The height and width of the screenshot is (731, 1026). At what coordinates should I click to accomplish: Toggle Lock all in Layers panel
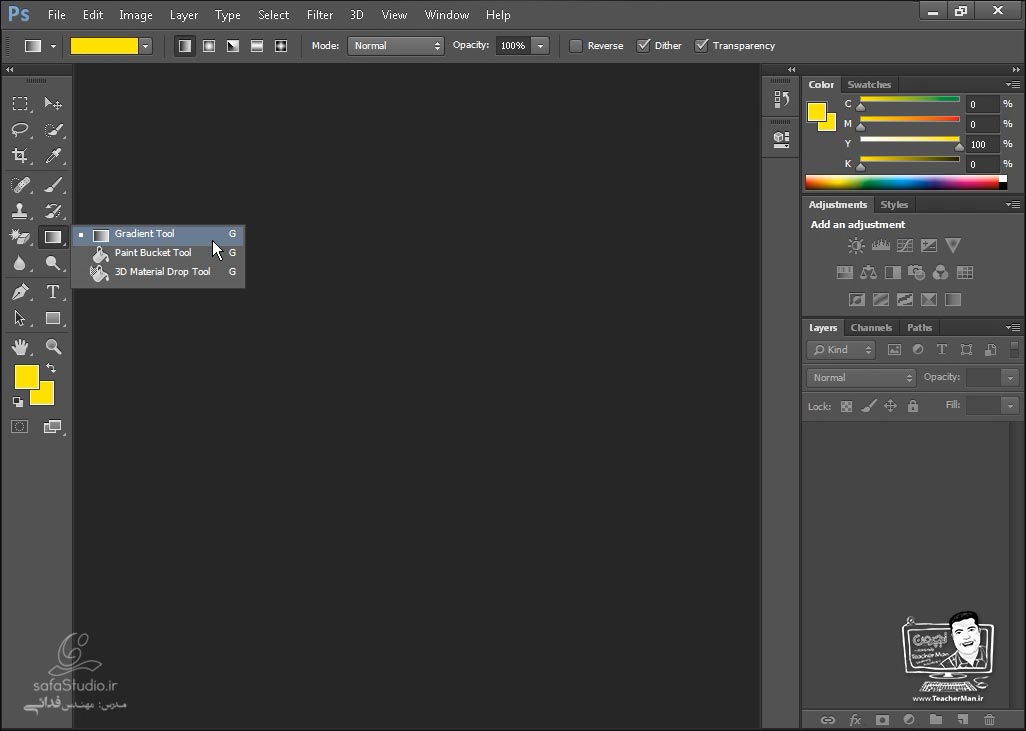[913, 406]
